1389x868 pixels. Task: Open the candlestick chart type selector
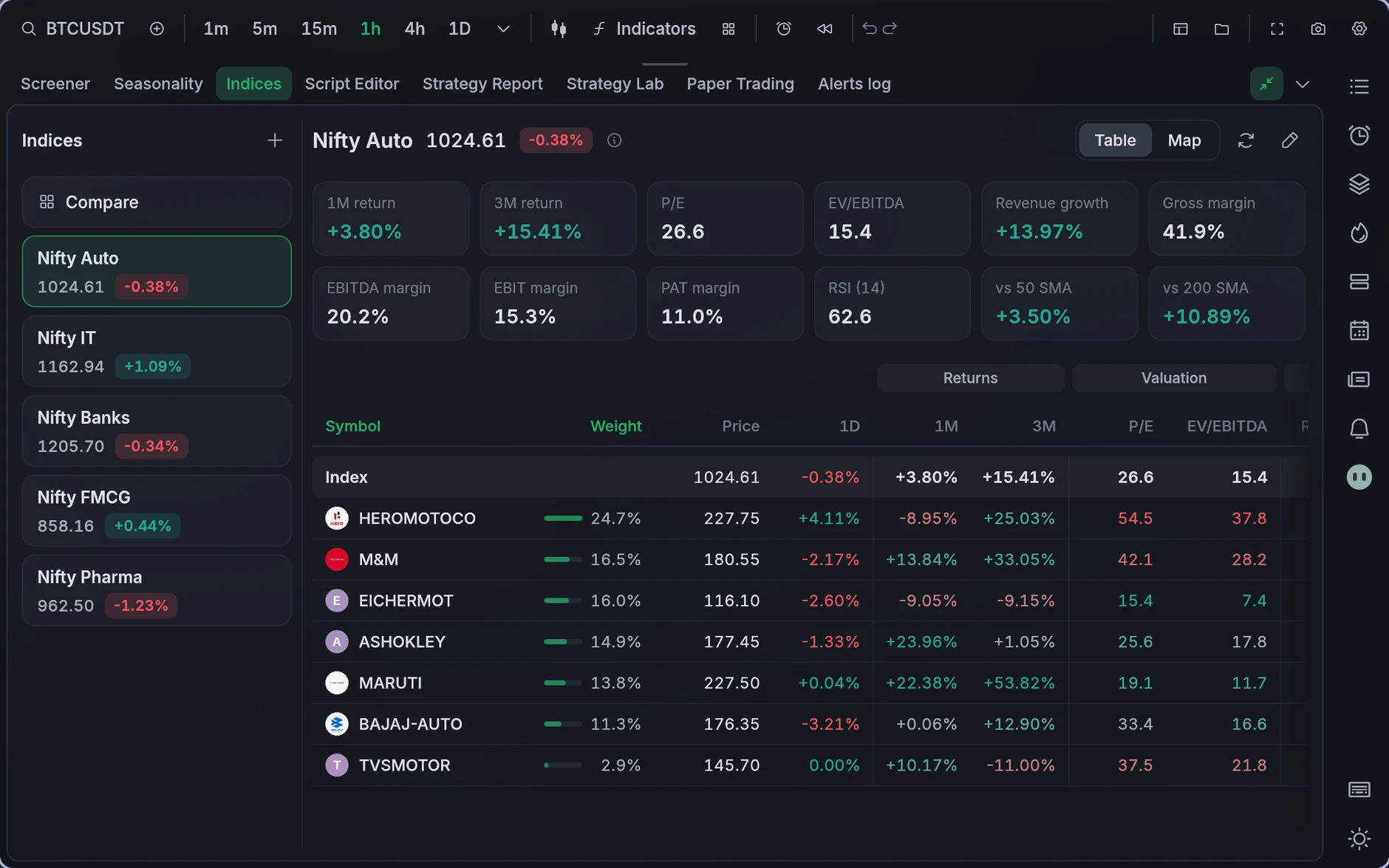coord(559,29)
